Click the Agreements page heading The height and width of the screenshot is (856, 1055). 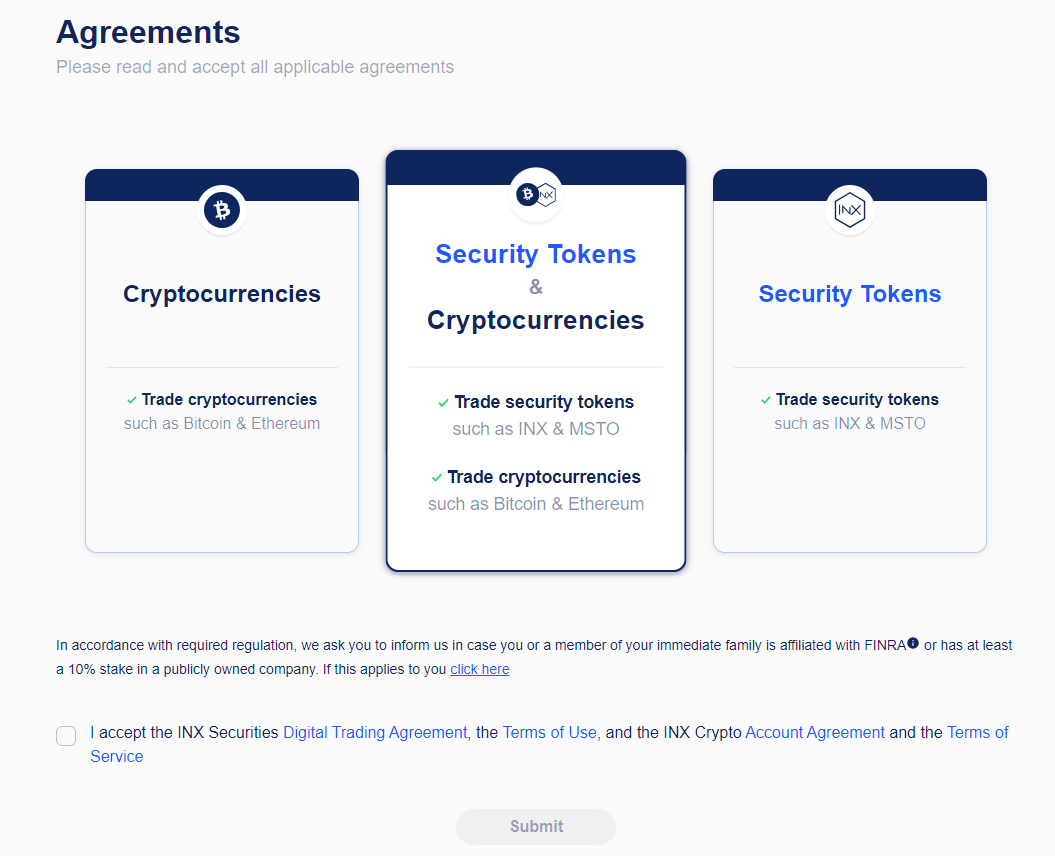148,32
